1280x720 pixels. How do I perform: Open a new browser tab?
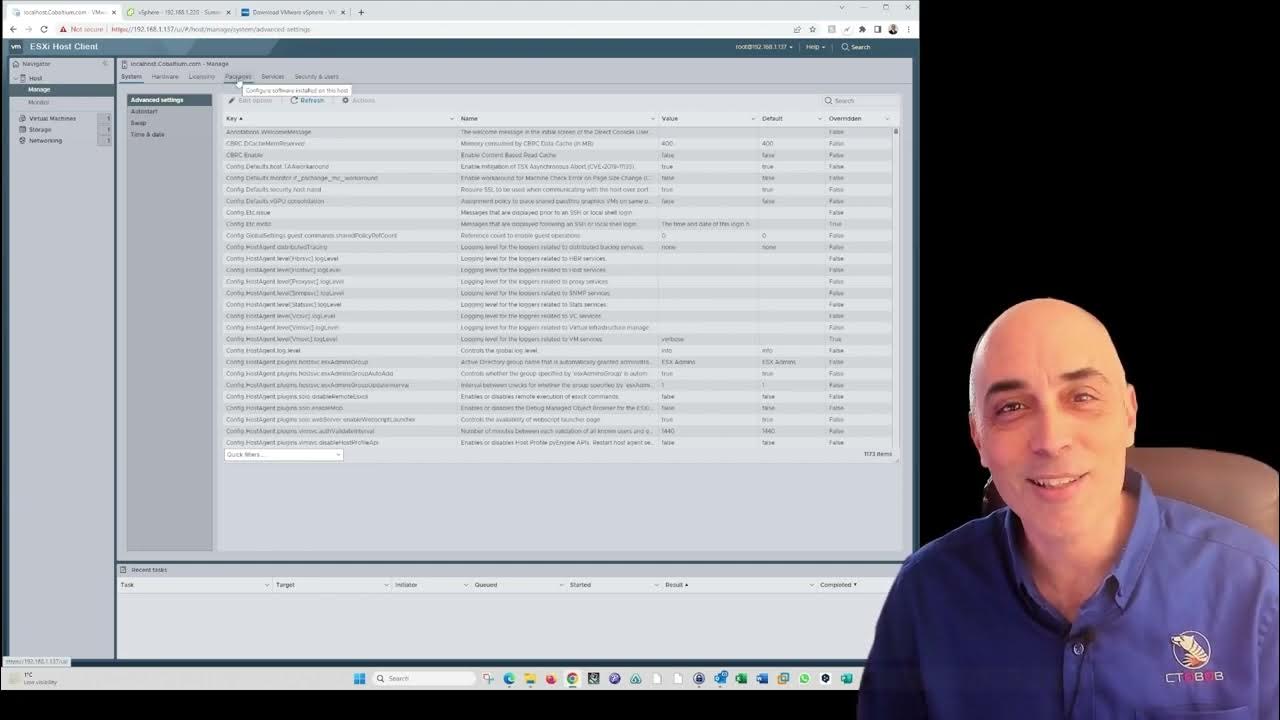tap(361, 12)
